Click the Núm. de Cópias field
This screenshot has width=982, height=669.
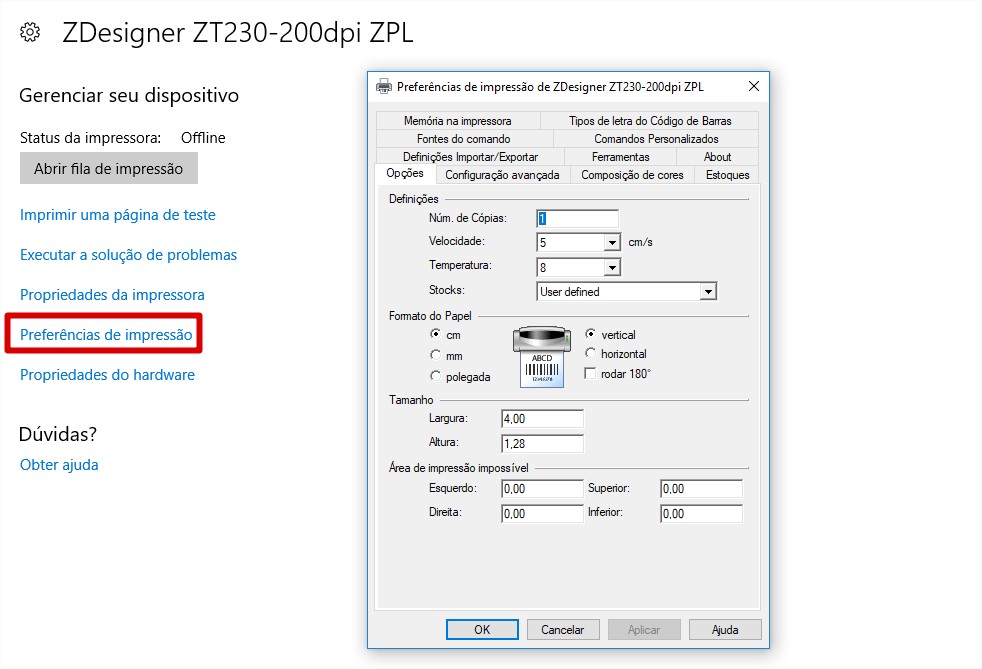pyautogui.click(x=577, y=218)
